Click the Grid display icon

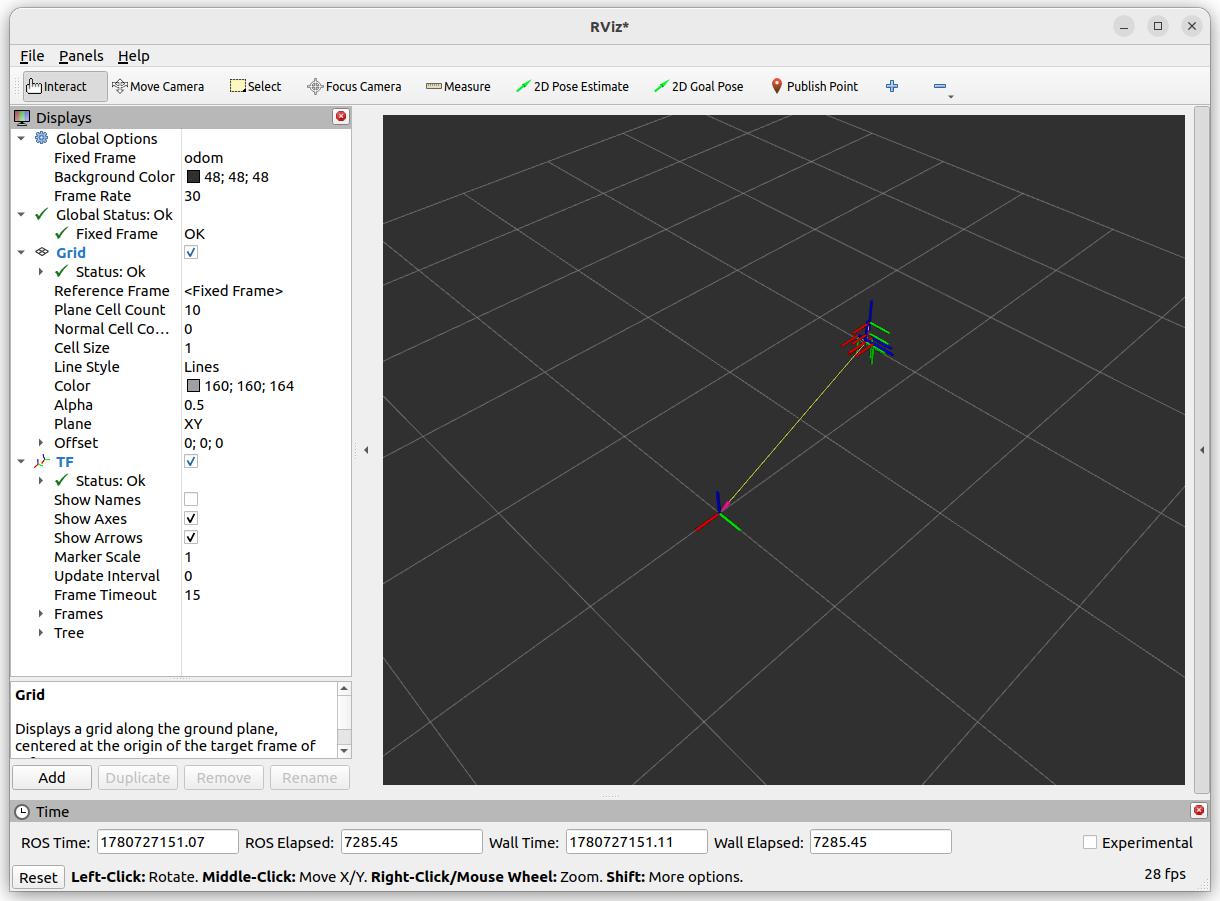coord(41,252)
